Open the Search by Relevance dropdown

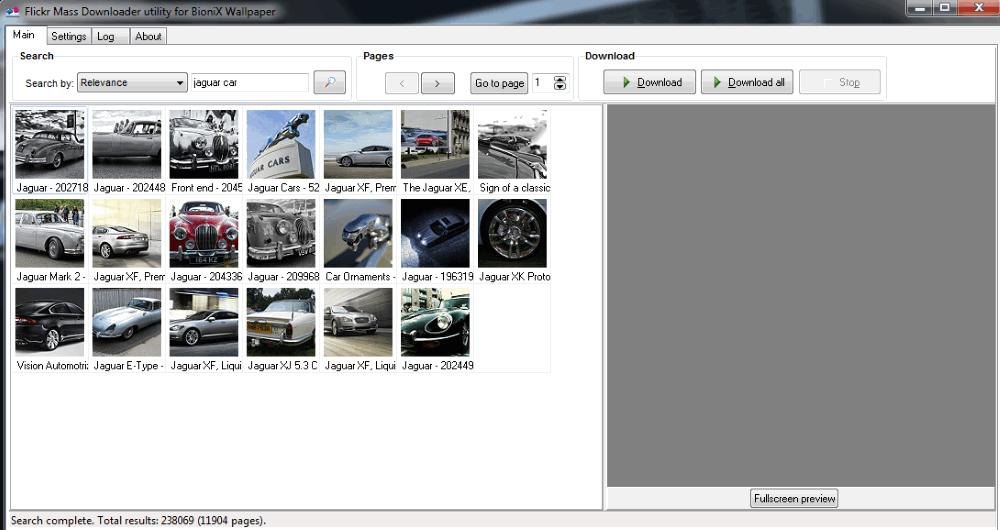click(132, 82)
